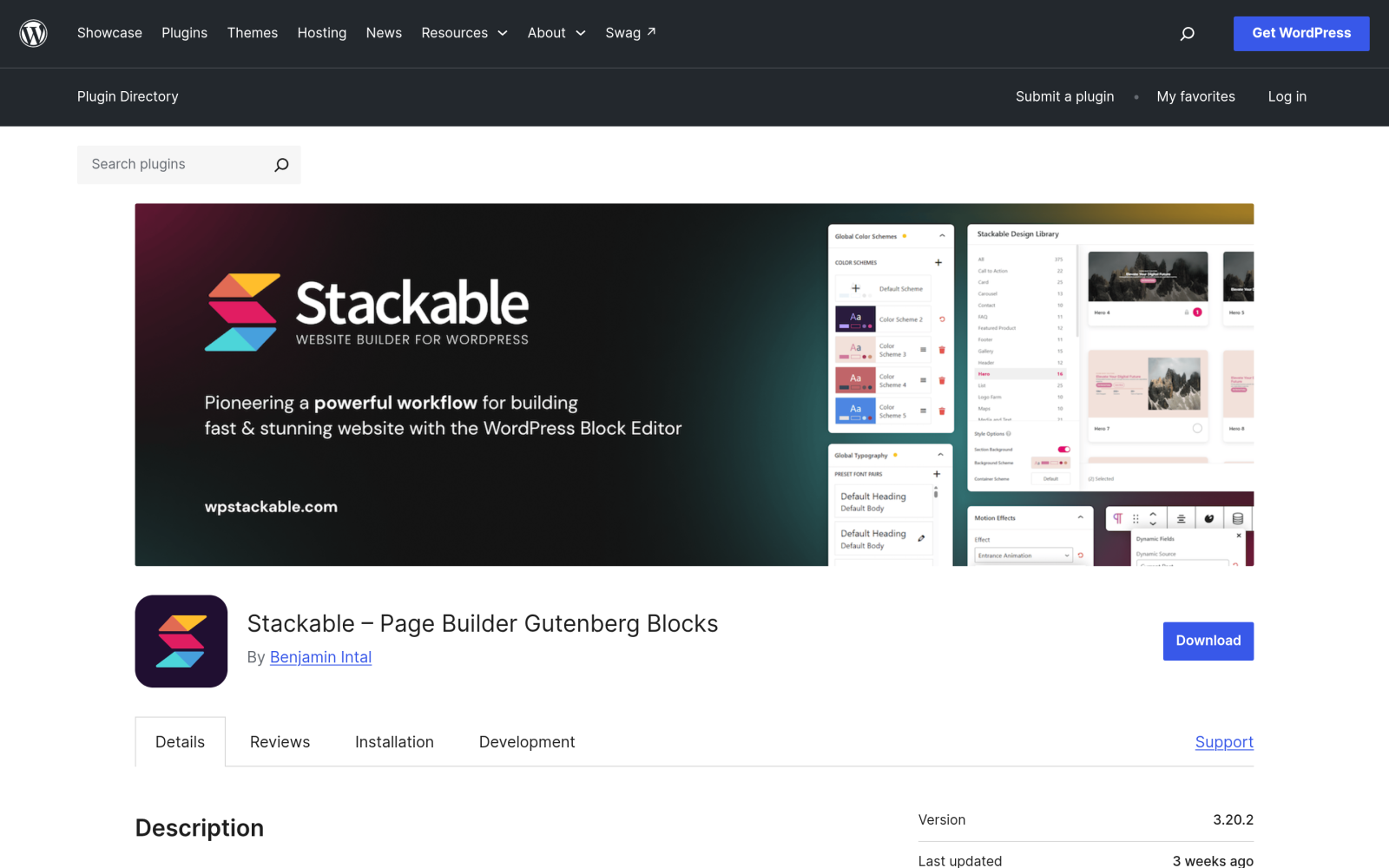Click the Description heading

click(200, 828)
